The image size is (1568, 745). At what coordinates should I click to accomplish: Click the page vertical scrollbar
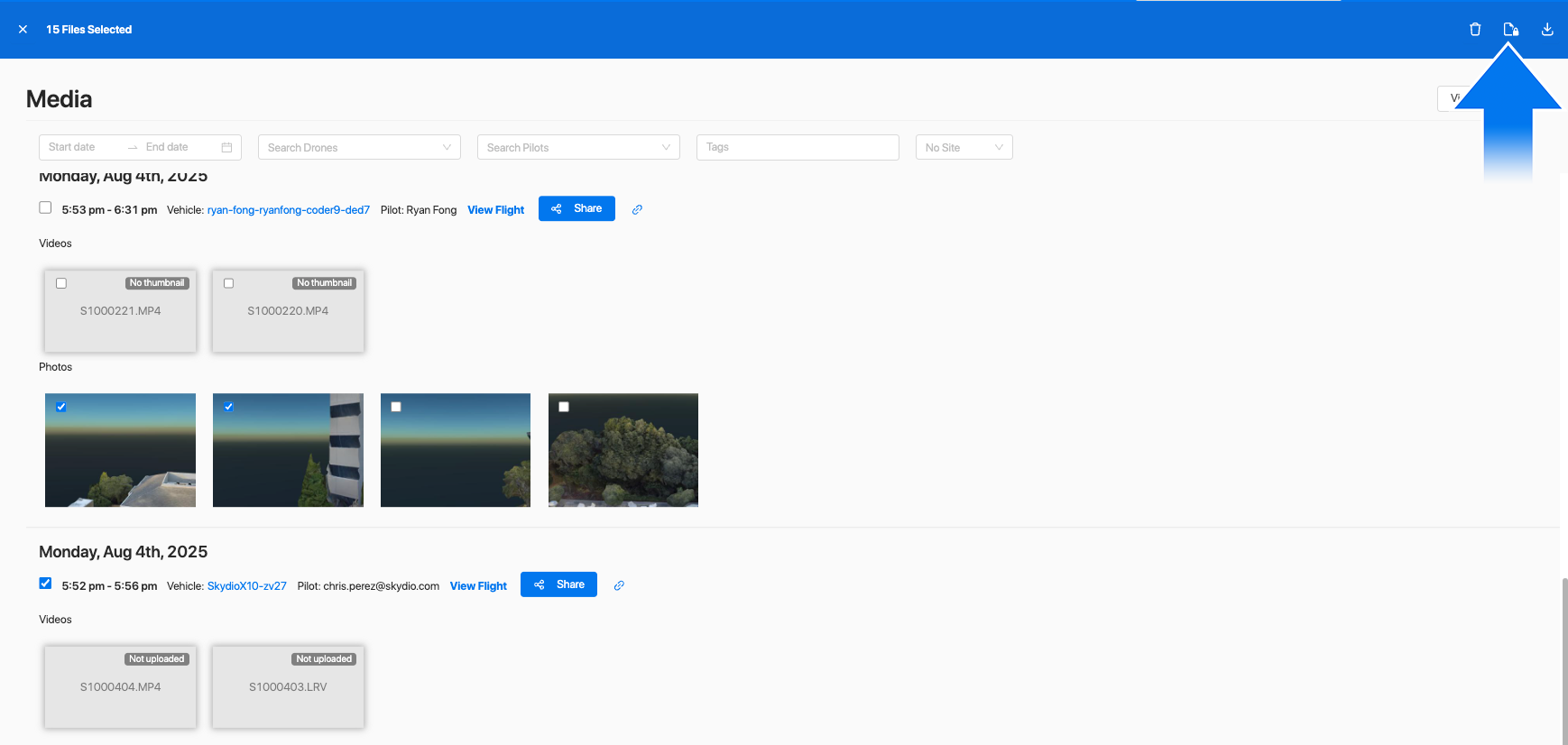[x=1563, y=661]
